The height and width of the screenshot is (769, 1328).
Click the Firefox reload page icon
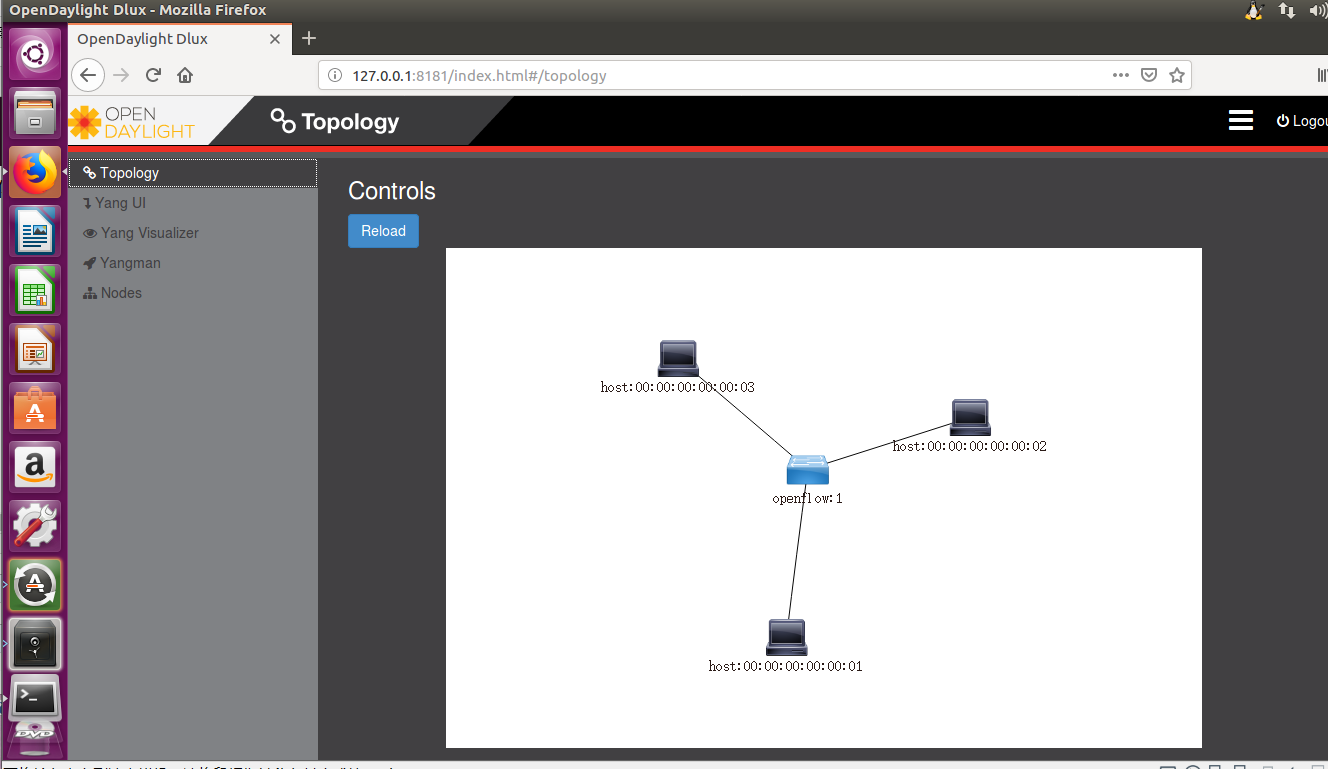coord(153,75)
